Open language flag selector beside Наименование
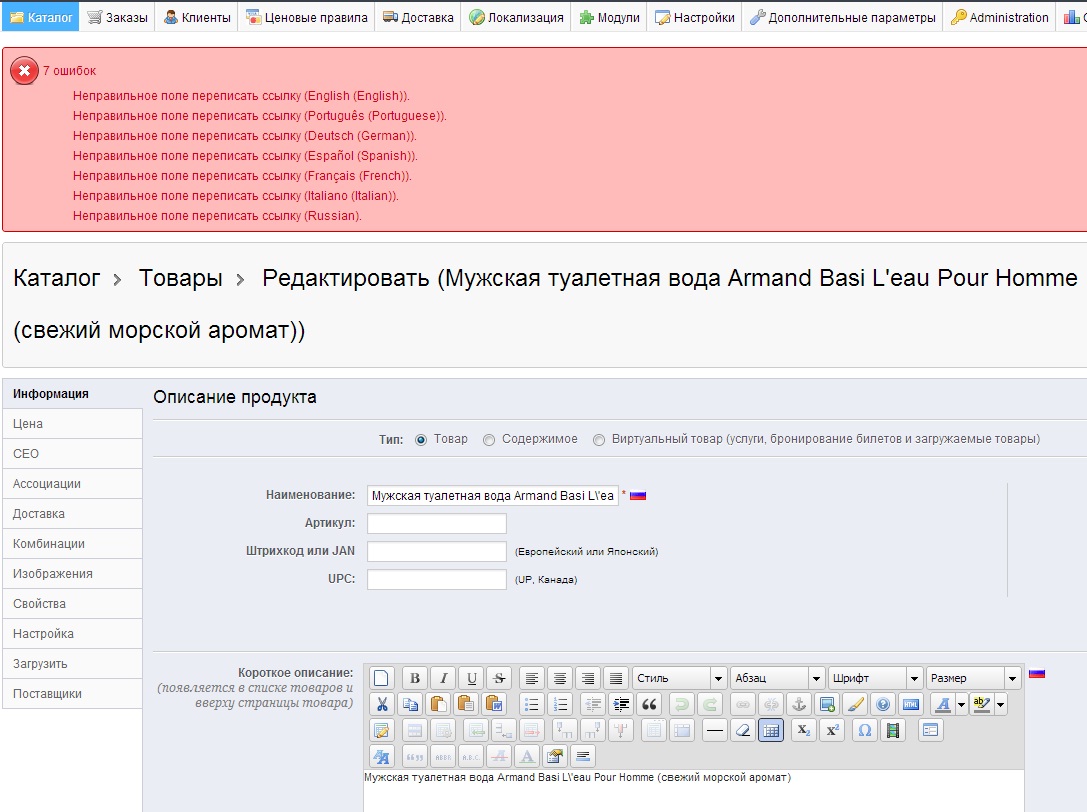Image resolution: width=1087 pixels, height=812 pixels. [x=638, y=496]
